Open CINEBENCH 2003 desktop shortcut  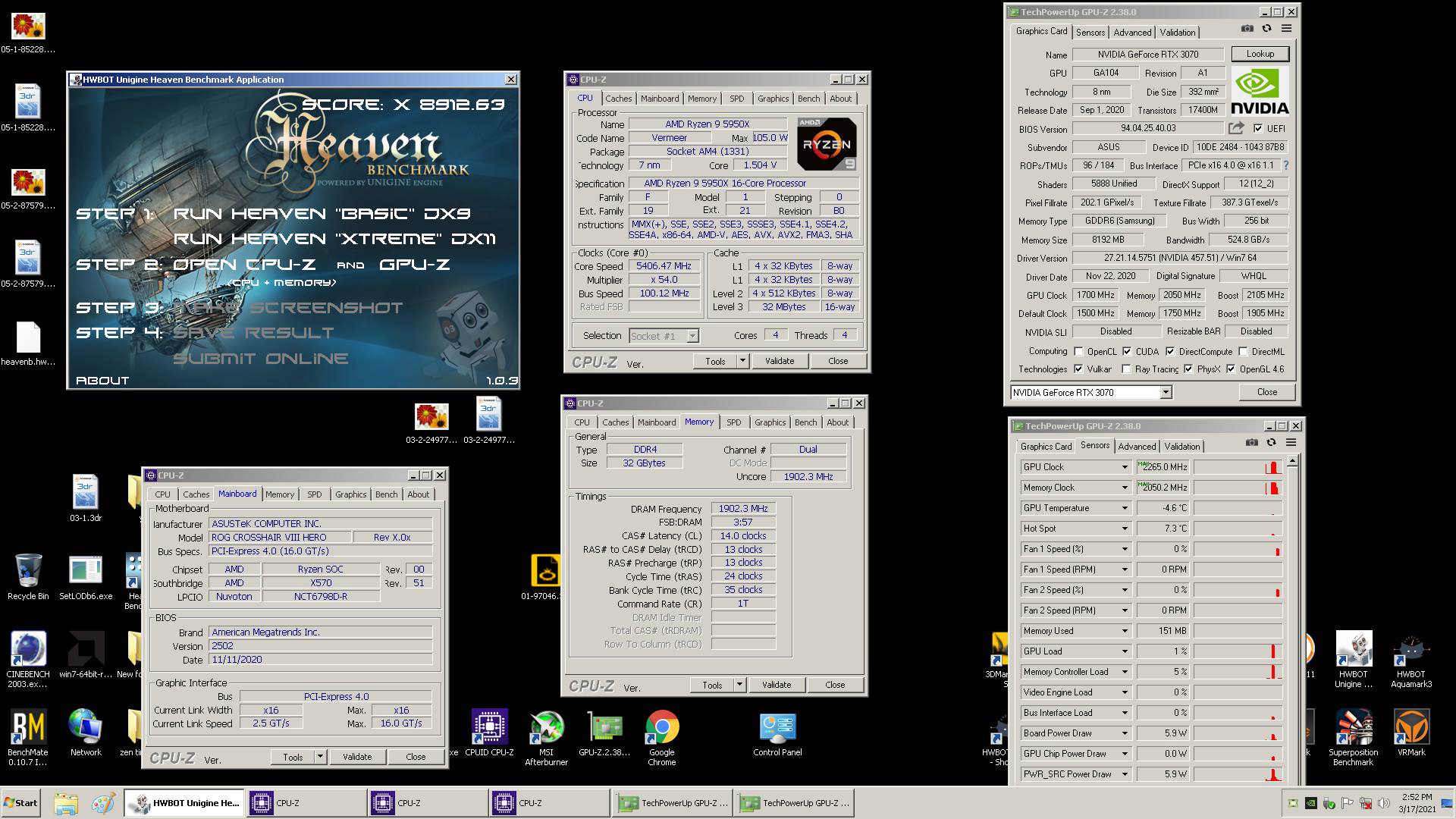pyautogui.click(x=28, y=659)
